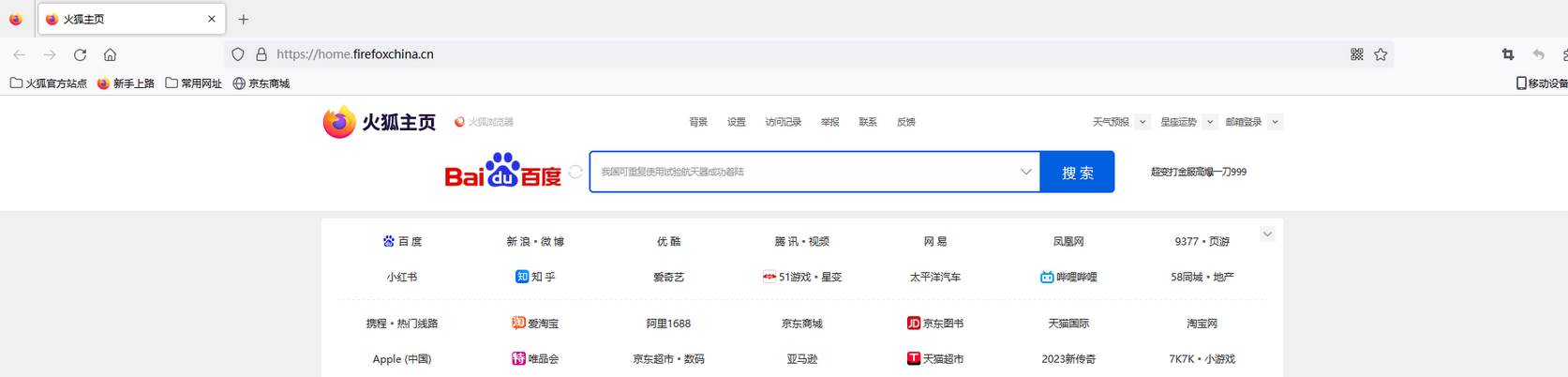The width and height of the screenshot is (1568, 377).
Task: Click the 唯品会 pink icon
Action: 518,358
